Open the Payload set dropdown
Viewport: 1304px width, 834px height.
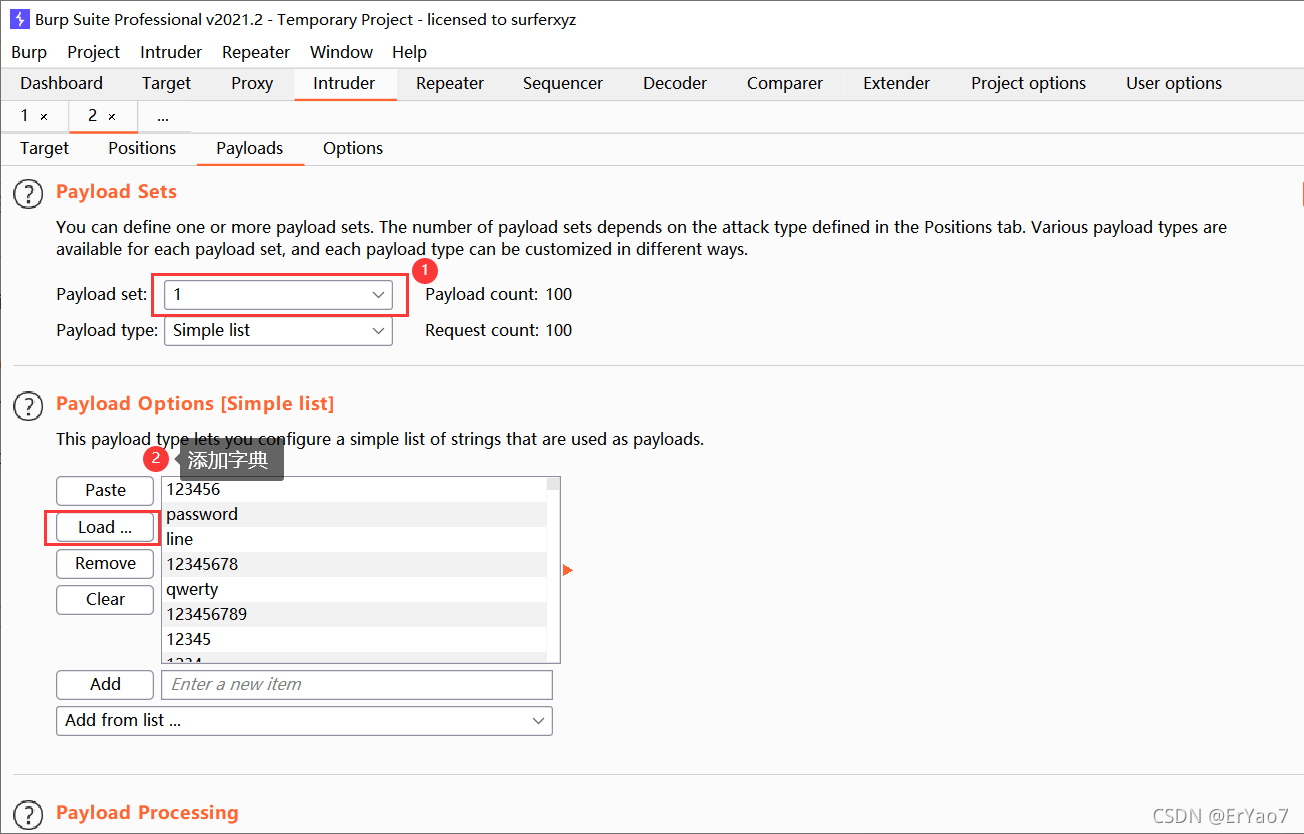tap(278, 294)
